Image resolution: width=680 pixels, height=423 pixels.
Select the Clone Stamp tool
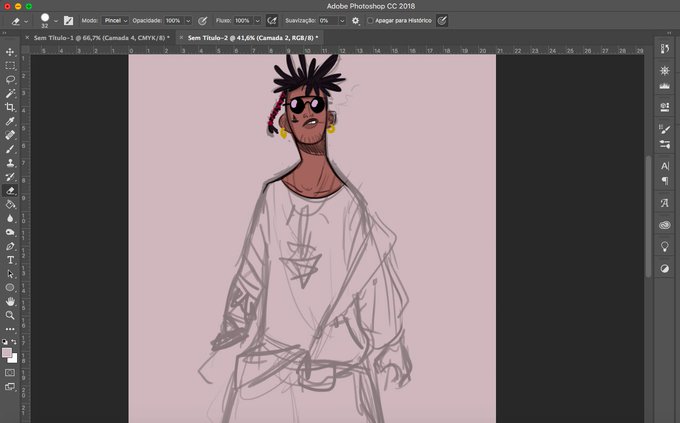10,163
